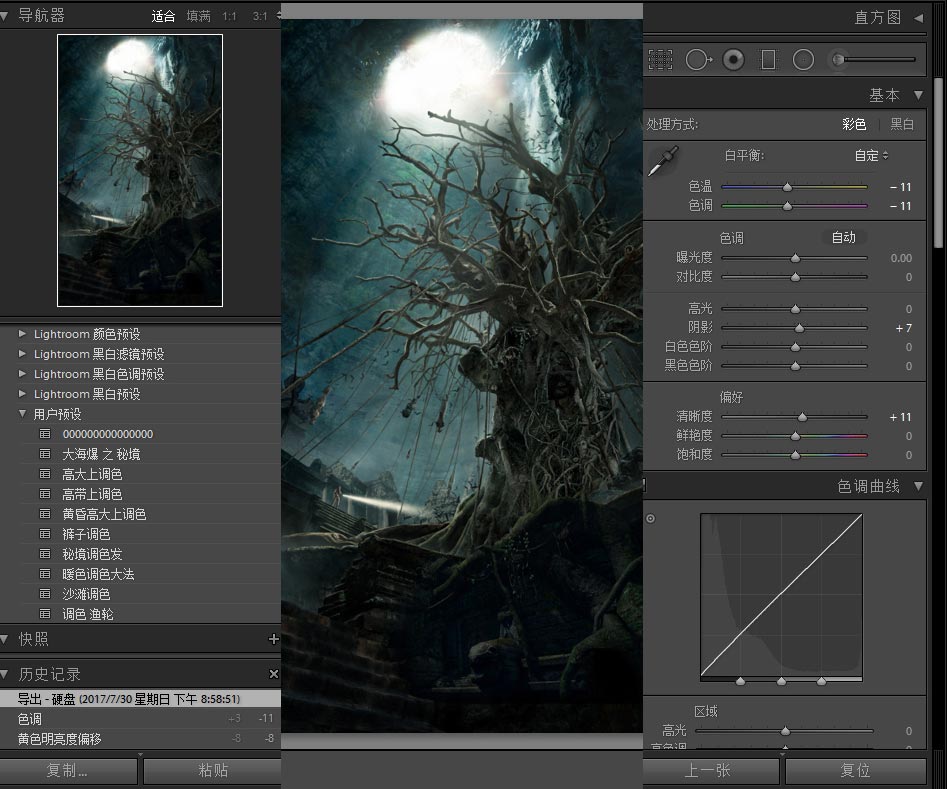Viewport: 947px width, 789px height.
Task: Select the Crop Overlay tool
Action: click(660, 59)
